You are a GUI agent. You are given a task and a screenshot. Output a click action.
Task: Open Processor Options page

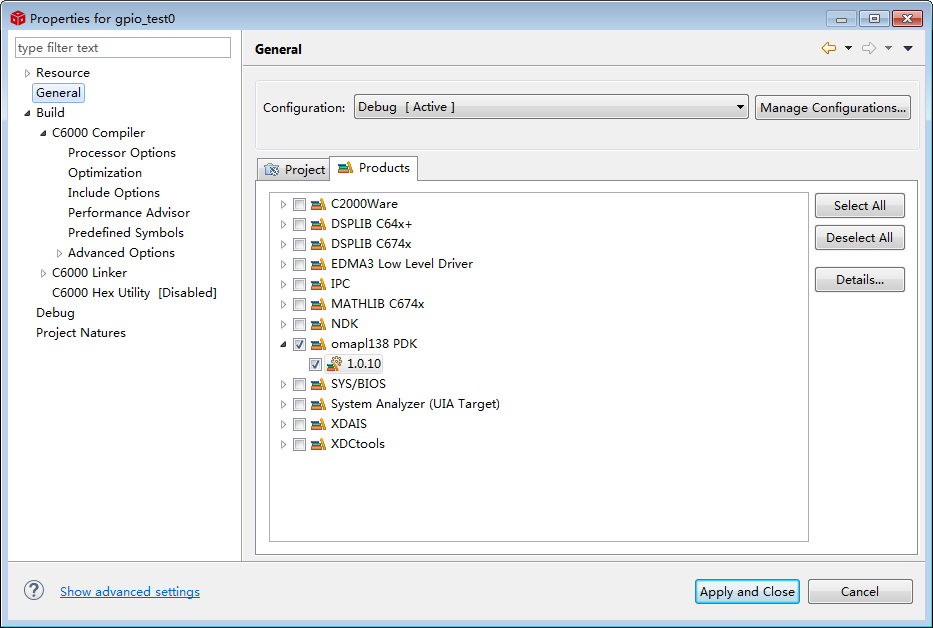(x=122, y=153)
